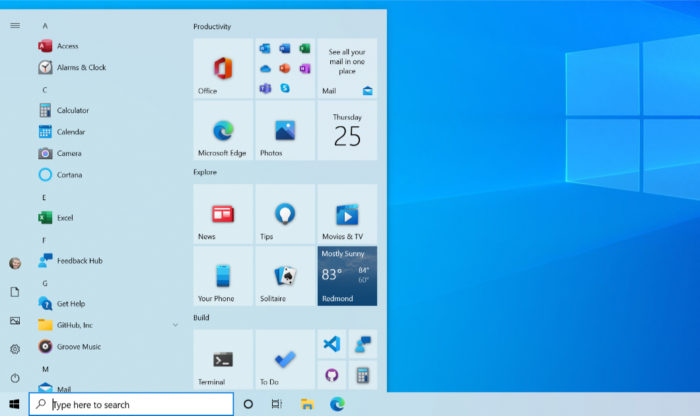Open the Your Phone tile

tap(223, 276)
